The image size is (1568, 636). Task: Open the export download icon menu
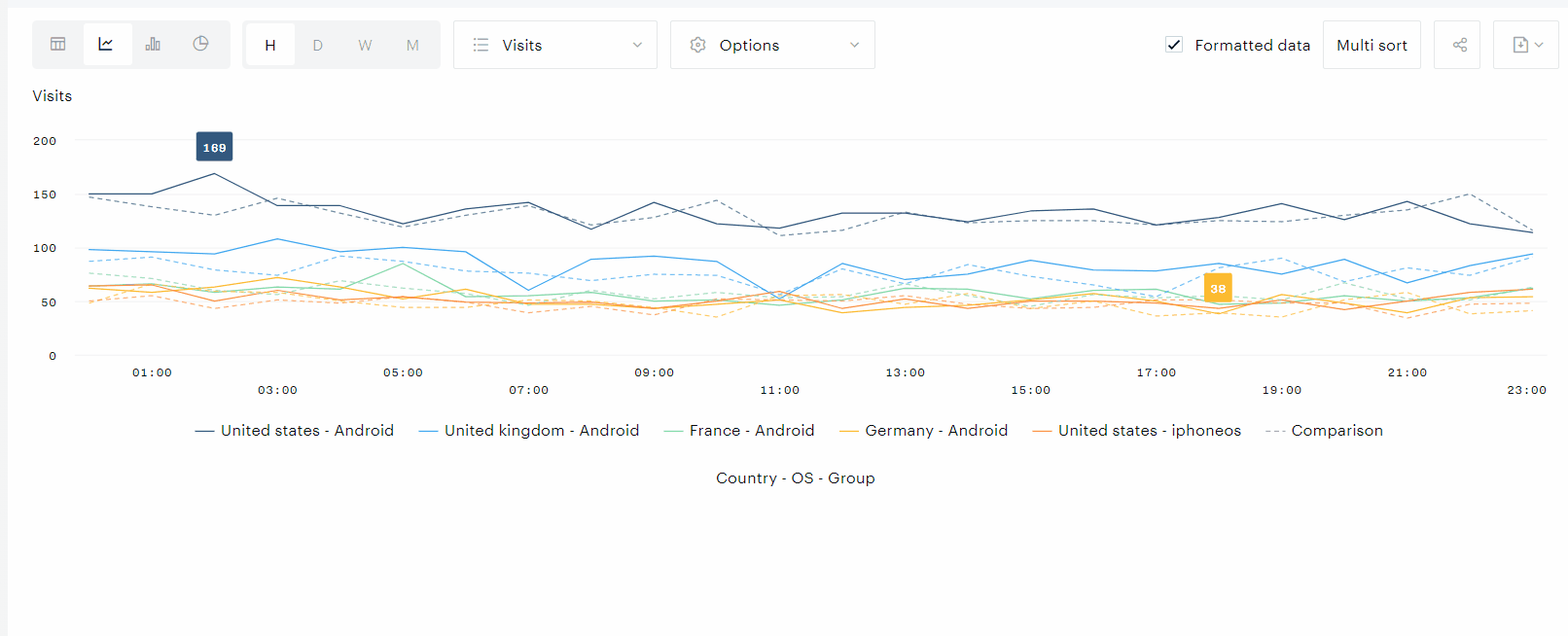click(1520, 45)
